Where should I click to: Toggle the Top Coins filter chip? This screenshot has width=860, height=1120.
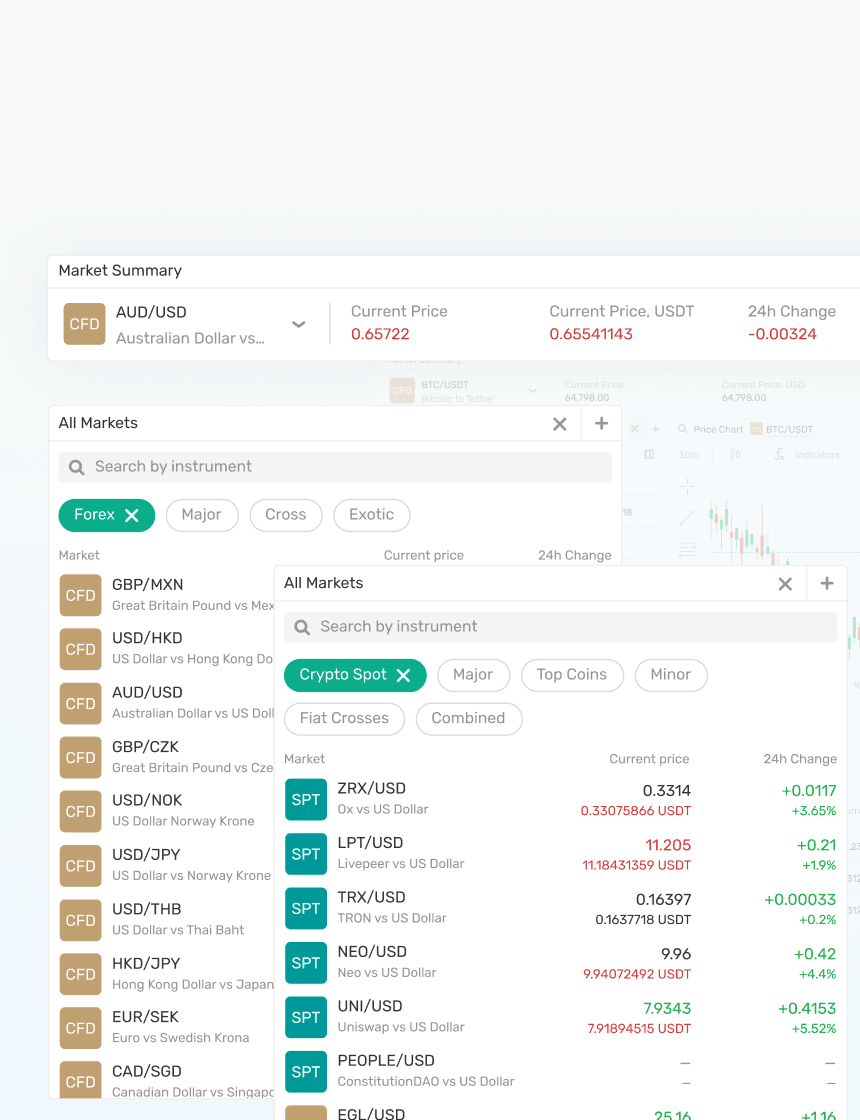pos(572,675)
